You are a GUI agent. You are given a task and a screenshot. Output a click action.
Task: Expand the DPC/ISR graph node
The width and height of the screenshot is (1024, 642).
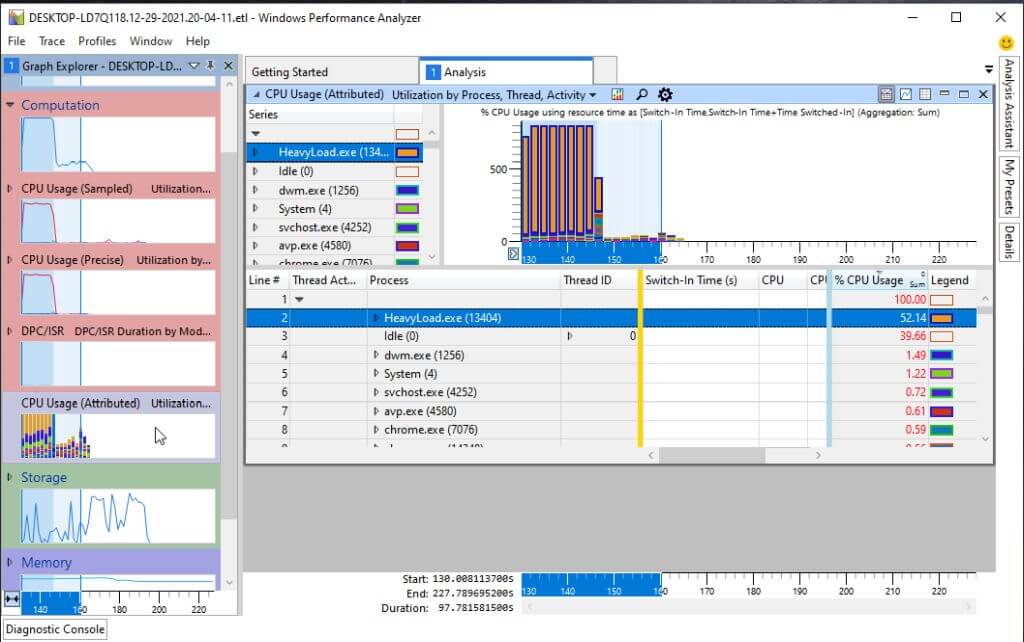click(10, 331)
